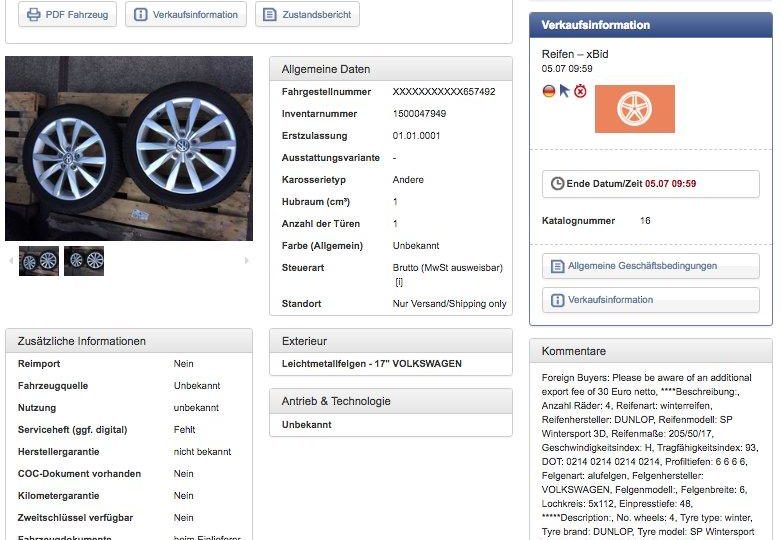Click the Reifen – xBid auction title
The image size is (781, 540).
(x=575, y=54)
